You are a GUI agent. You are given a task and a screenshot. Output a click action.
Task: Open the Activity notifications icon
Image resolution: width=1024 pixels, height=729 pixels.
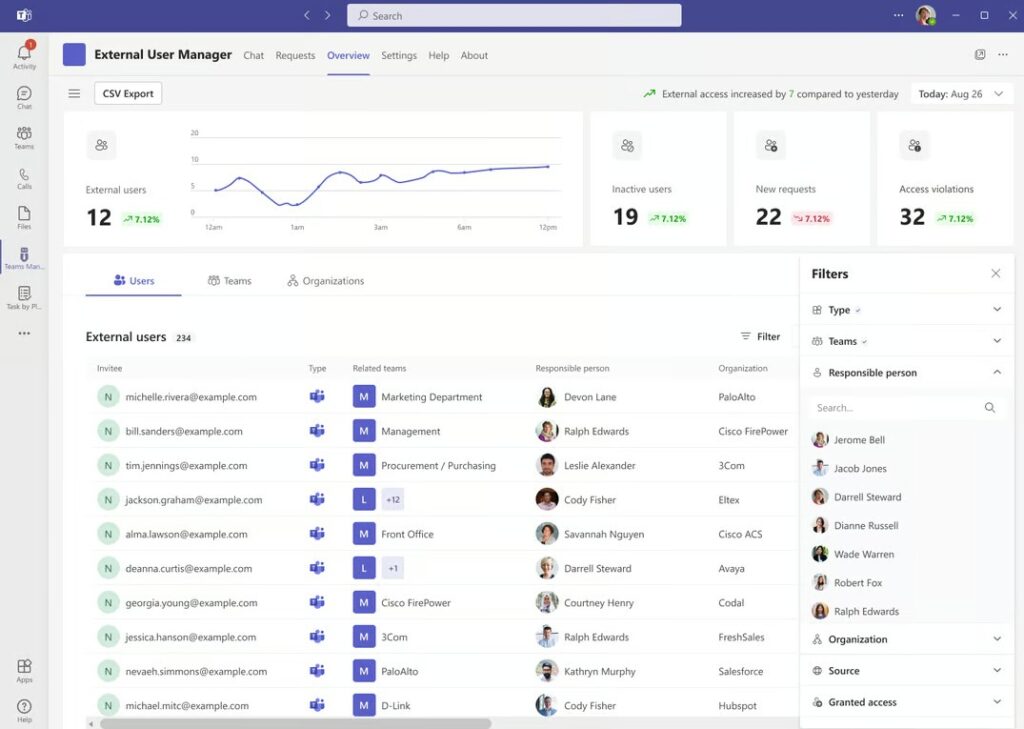pos(24,55)
